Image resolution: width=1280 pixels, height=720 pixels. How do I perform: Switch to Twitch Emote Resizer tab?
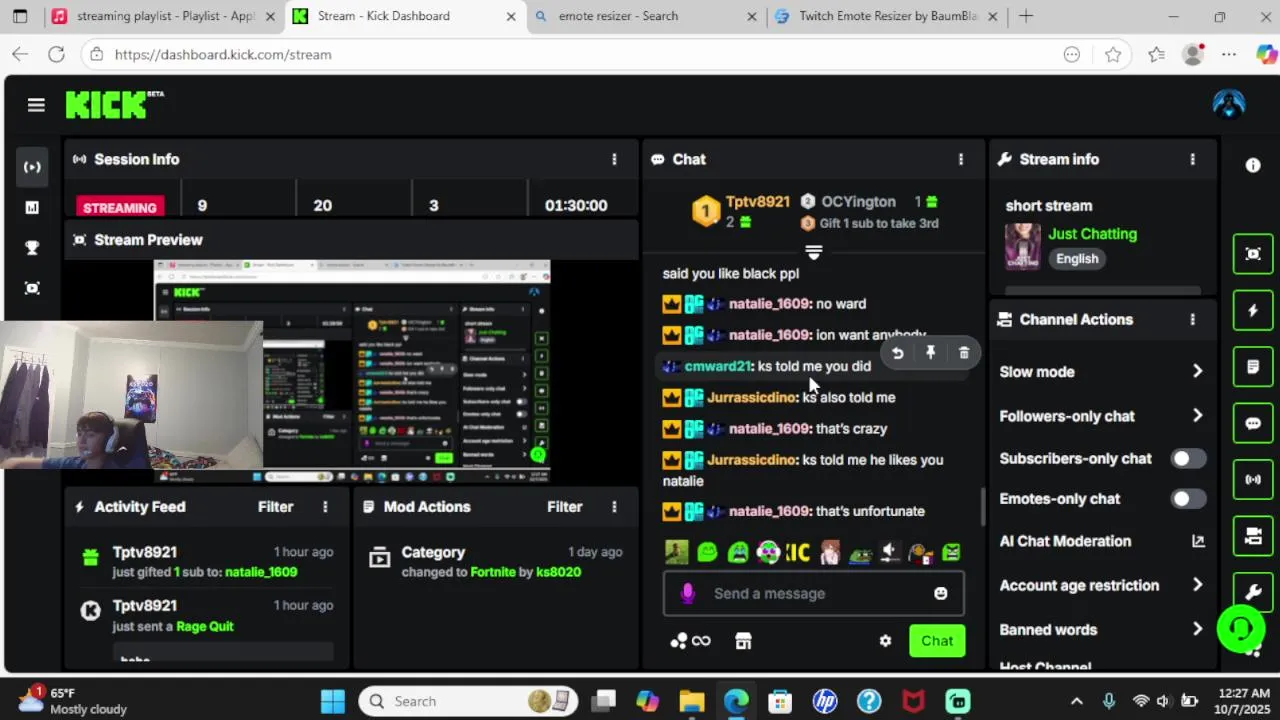(887, 16)
